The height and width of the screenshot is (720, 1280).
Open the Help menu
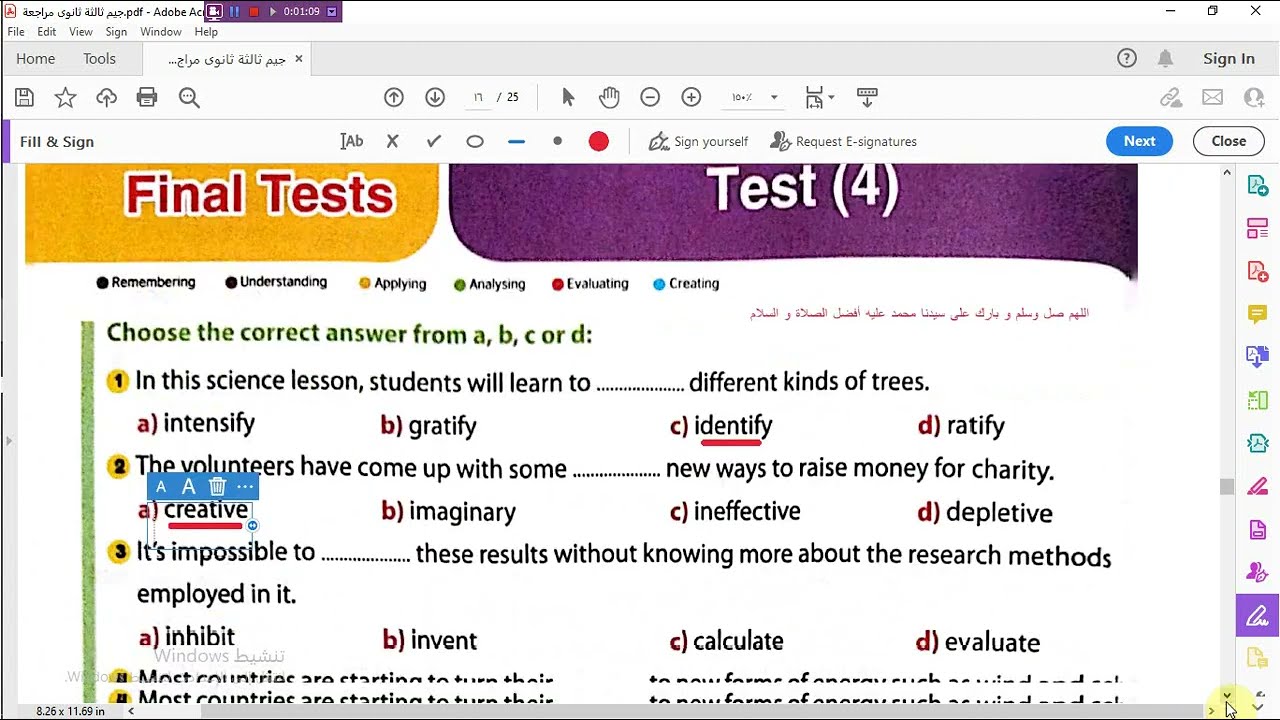point(206,32)
